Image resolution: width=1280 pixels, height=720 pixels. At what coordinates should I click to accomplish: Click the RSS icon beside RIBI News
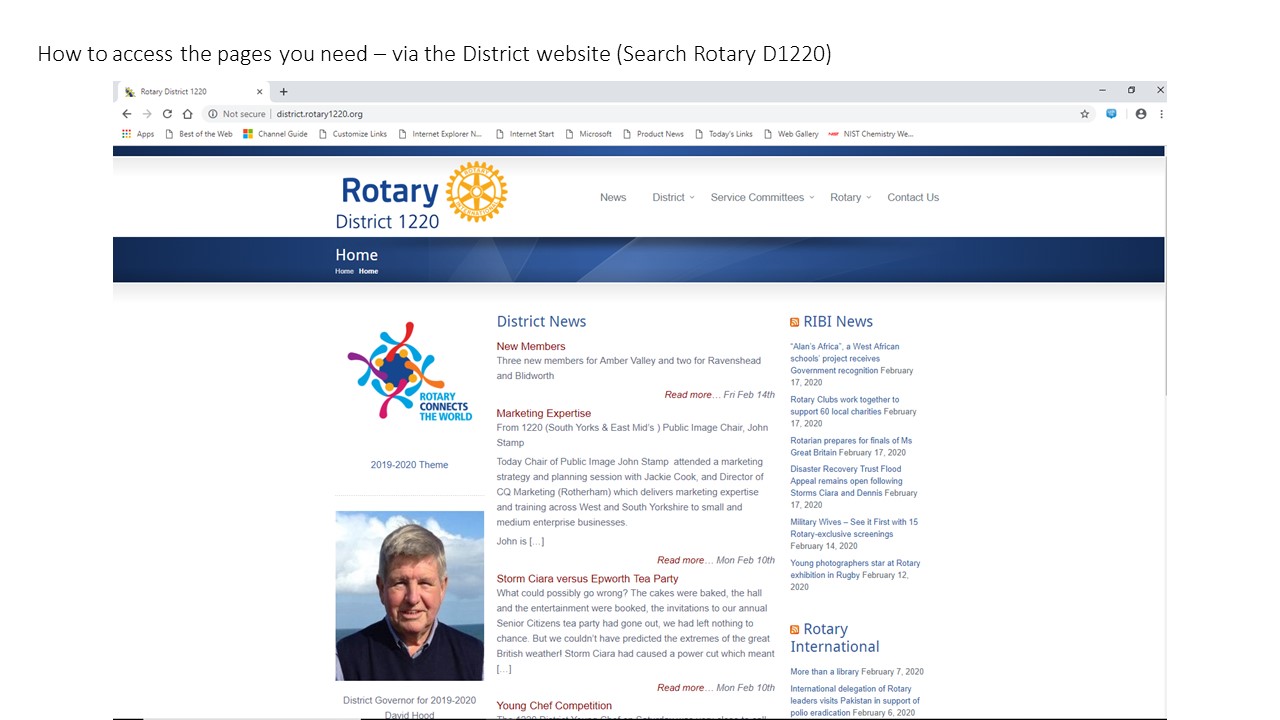[795, 322]
